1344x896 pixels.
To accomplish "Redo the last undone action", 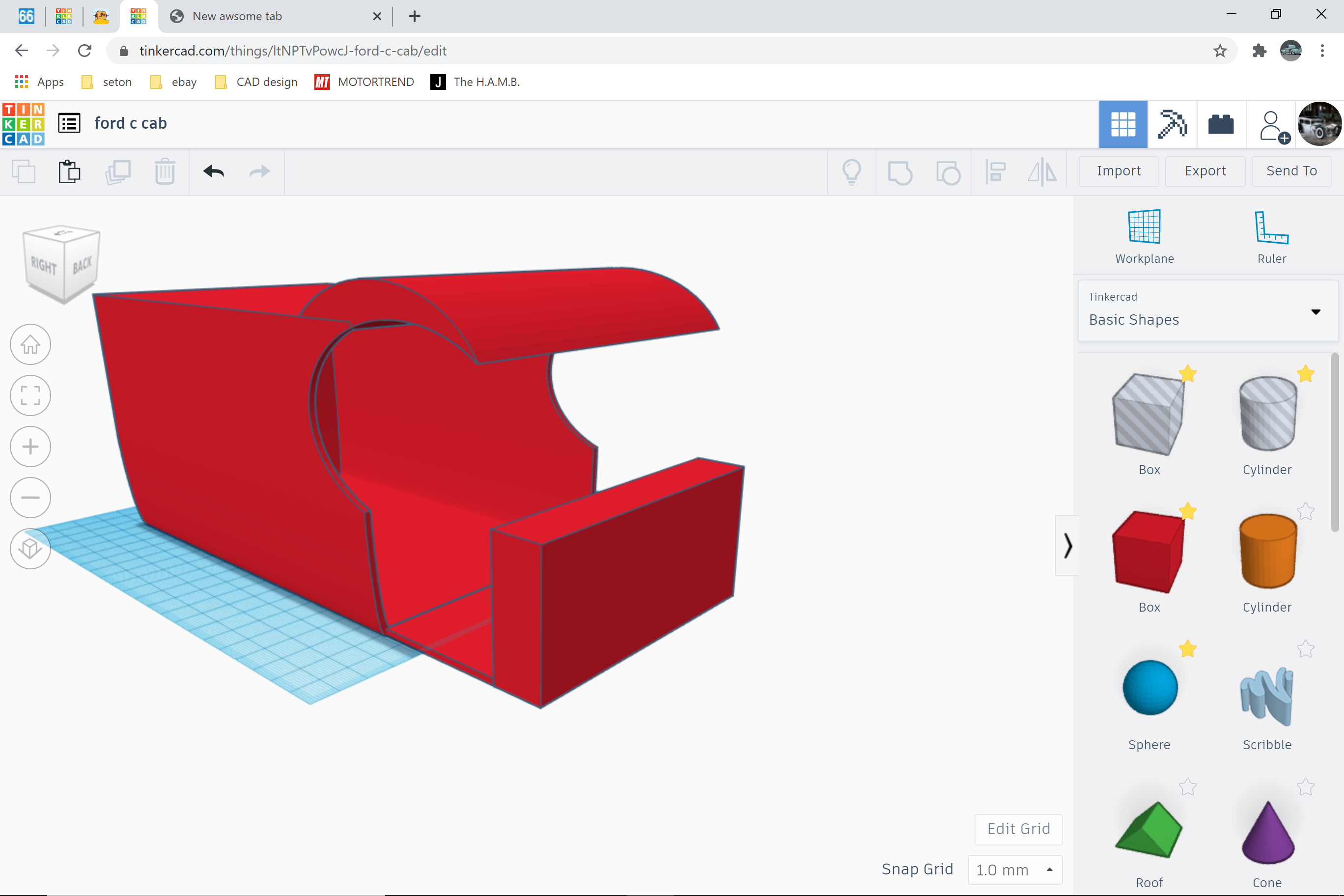I will tap(260, 171).
